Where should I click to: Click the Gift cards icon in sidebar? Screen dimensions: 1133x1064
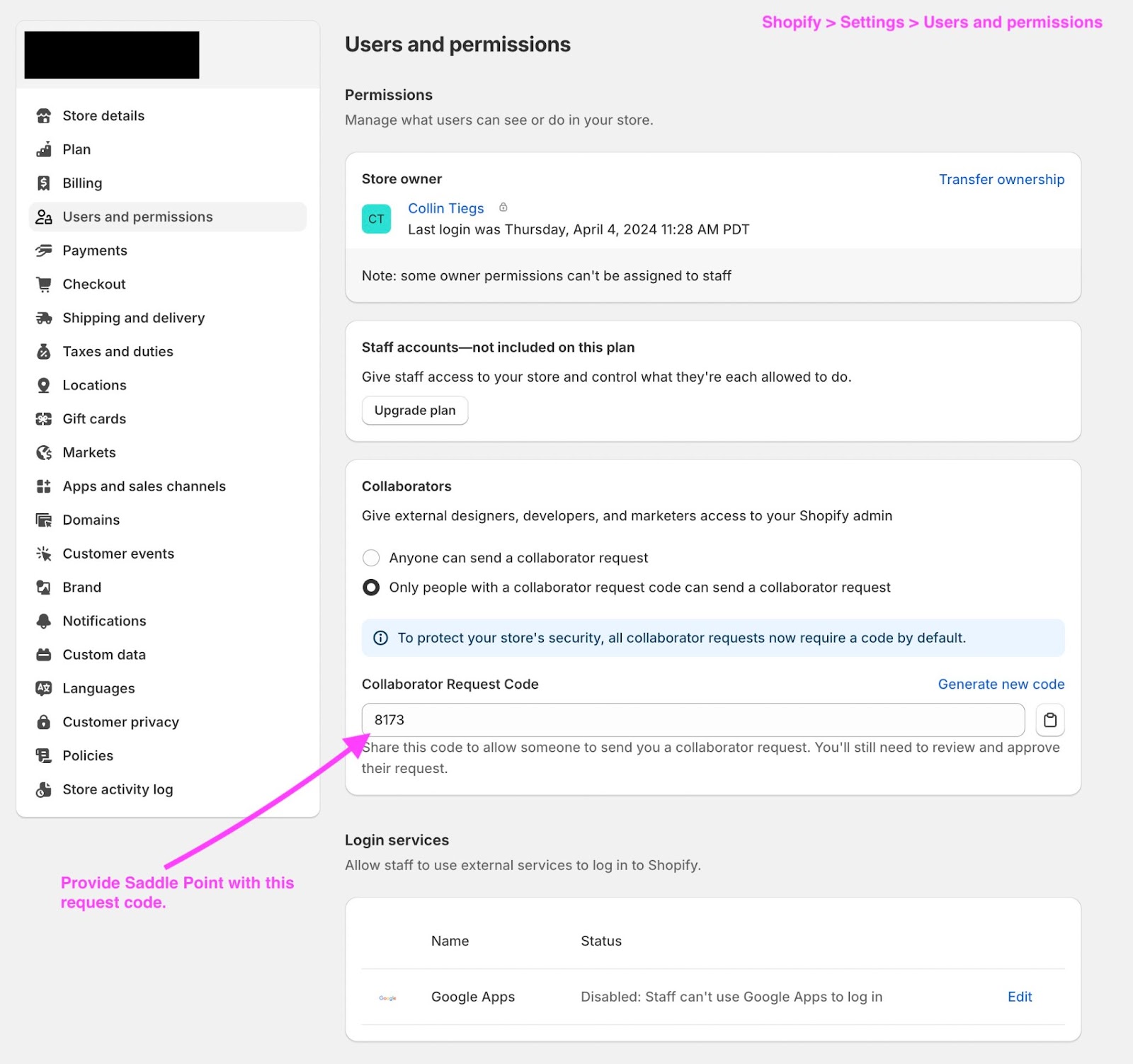coord(44,419)
